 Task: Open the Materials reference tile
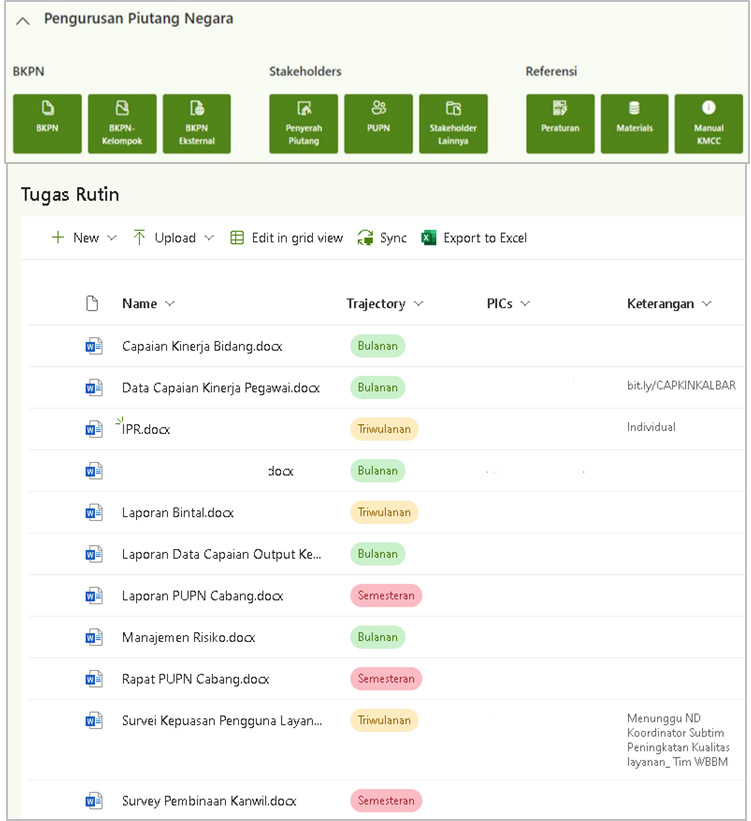pyautogui.click(x=634, y=124)
